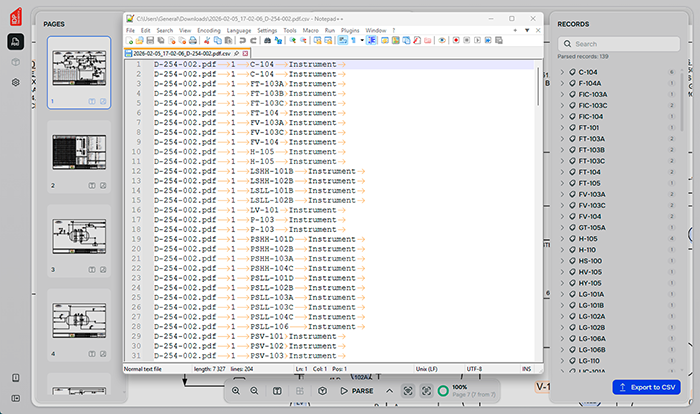Click the Redo arrow icon

(253, 41)
